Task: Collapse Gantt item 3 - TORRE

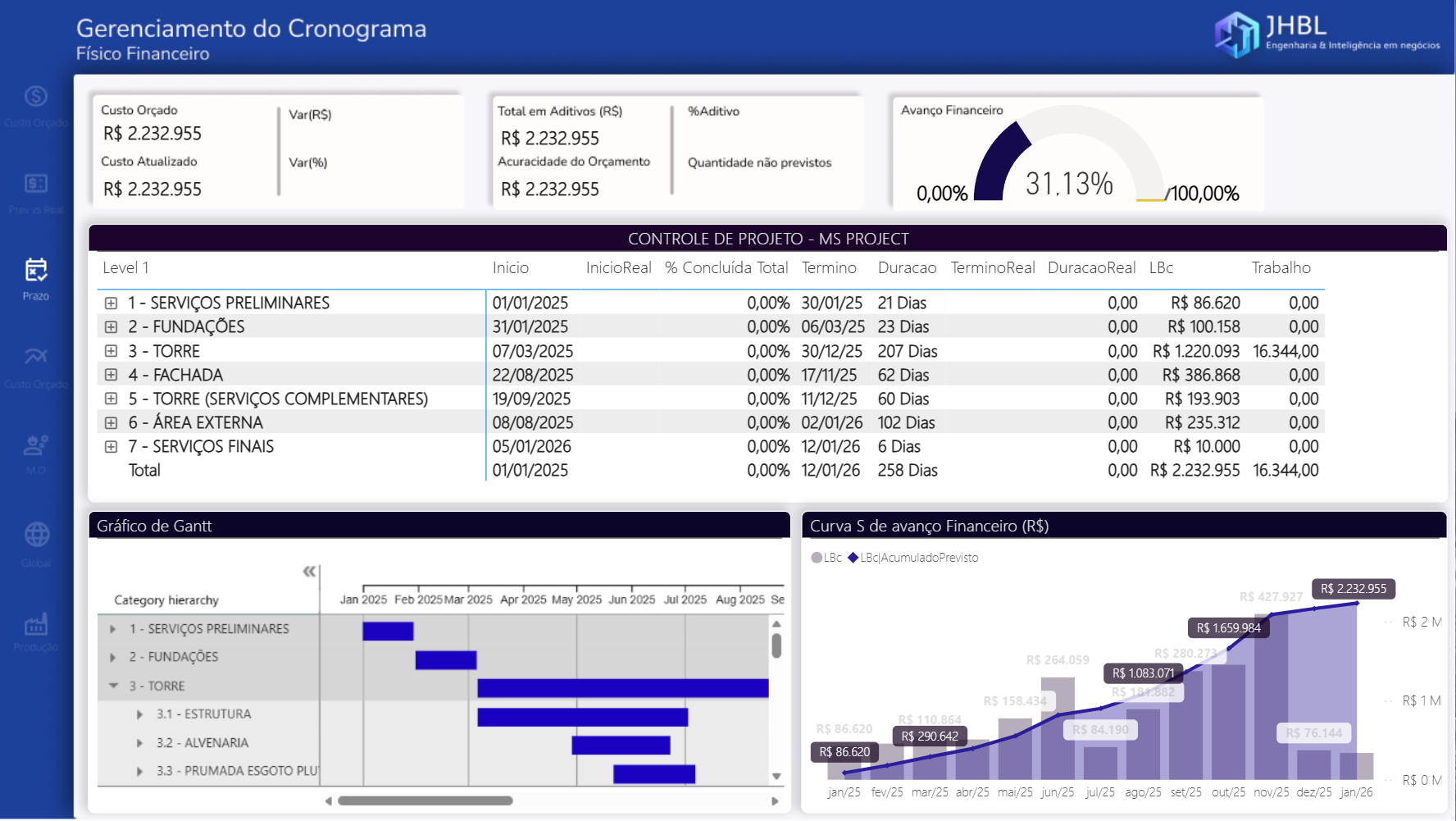Action: 113,686
